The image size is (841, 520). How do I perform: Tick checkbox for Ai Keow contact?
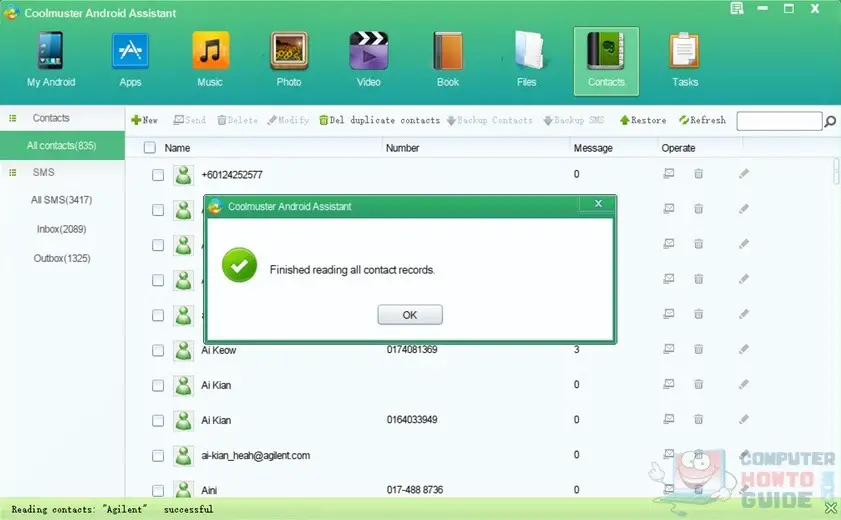pos(158,350)
